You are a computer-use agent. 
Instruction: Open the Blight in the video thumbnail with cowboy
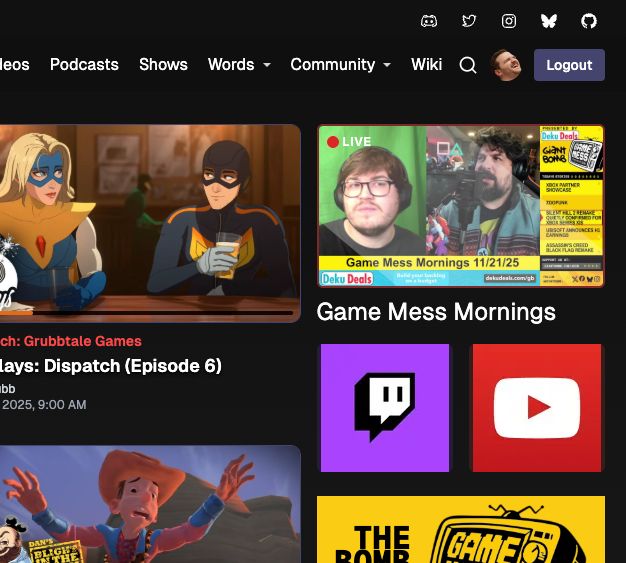pyautogui.click(x=150, y=504)
